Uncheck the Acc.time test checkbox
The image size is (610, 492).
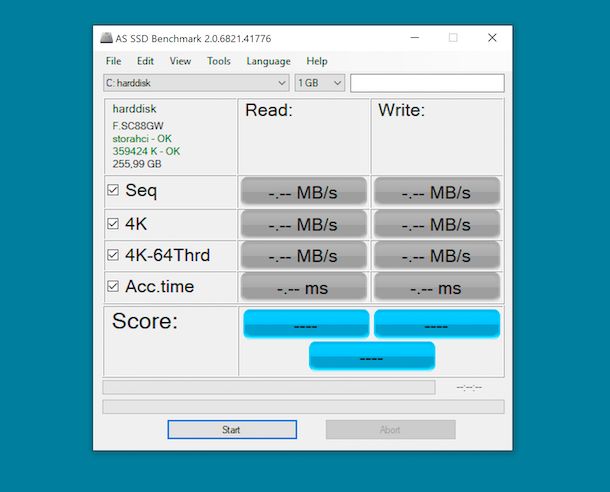(x=113, y=286)
